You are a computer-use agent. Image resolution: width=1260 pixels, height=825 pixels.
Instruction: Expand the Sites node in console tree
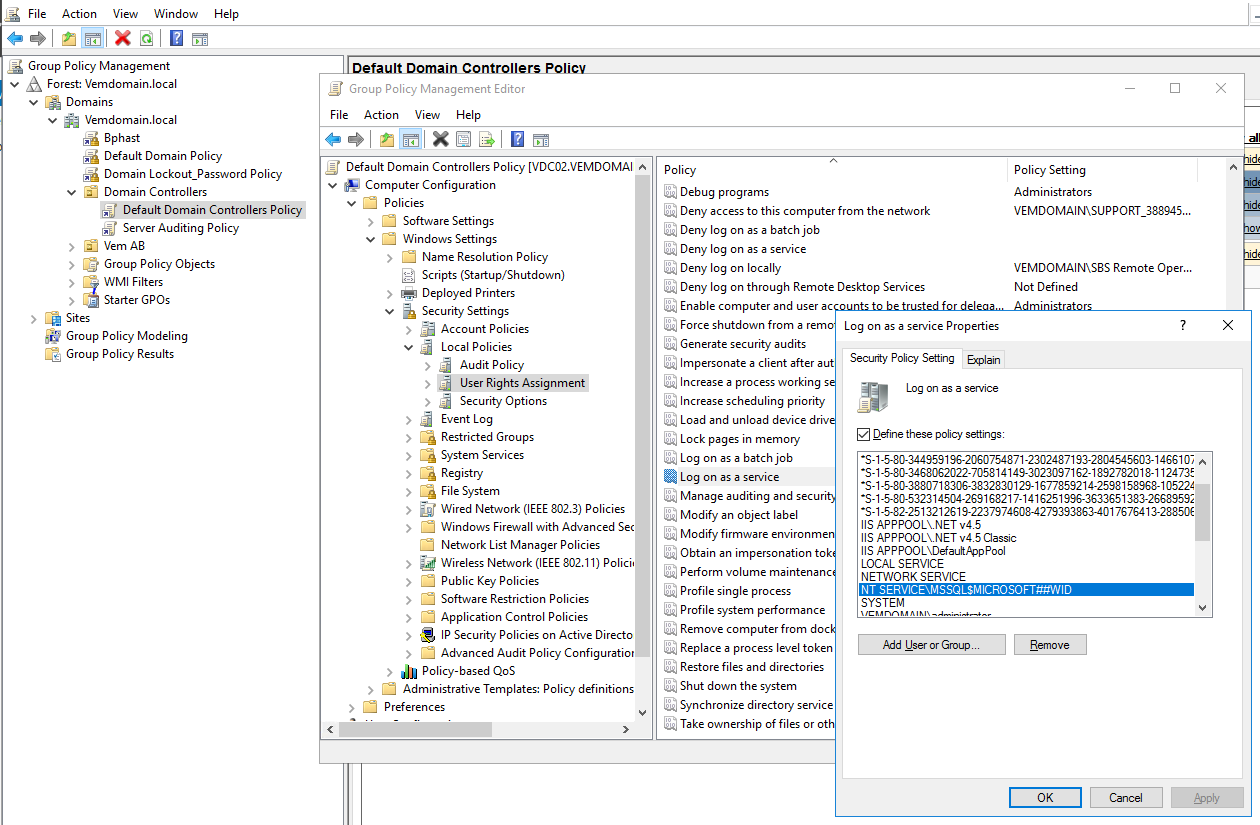pyautogui.click(x=34, y=318)
